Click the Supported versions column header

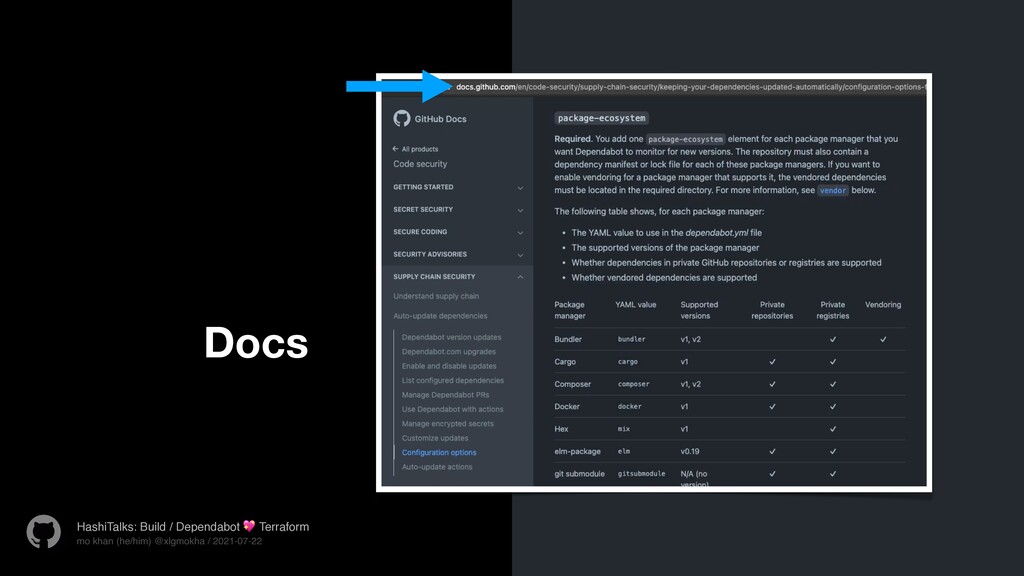tap(699, 310)
